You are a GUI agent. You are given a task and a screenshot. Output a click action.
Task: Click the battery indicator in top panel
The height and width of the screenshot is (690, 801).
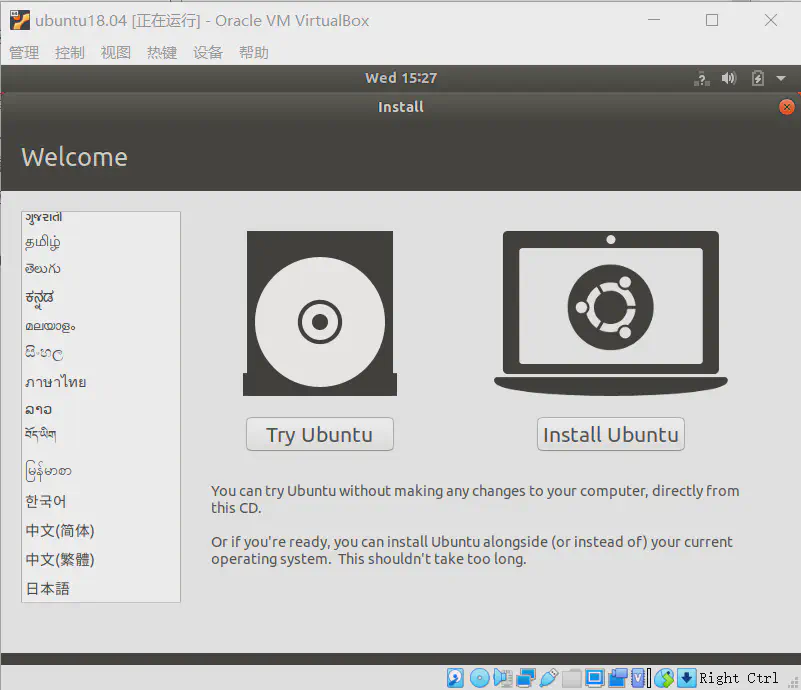pyautogui.click(x=757, y=78)
